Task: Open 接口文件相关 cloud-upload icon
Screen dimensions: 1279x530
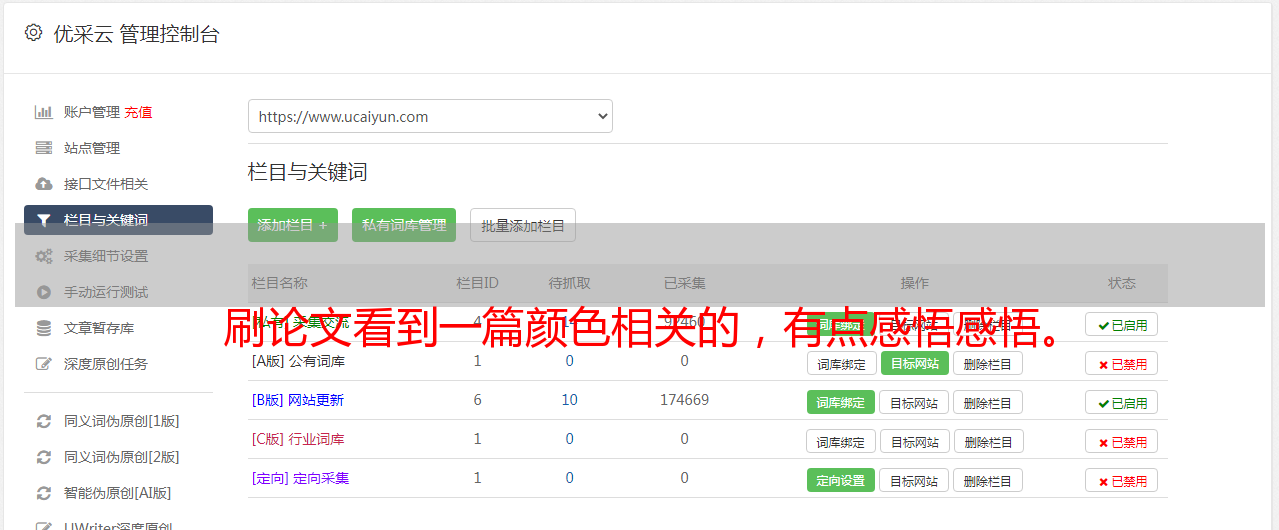Action: [44, 184]
